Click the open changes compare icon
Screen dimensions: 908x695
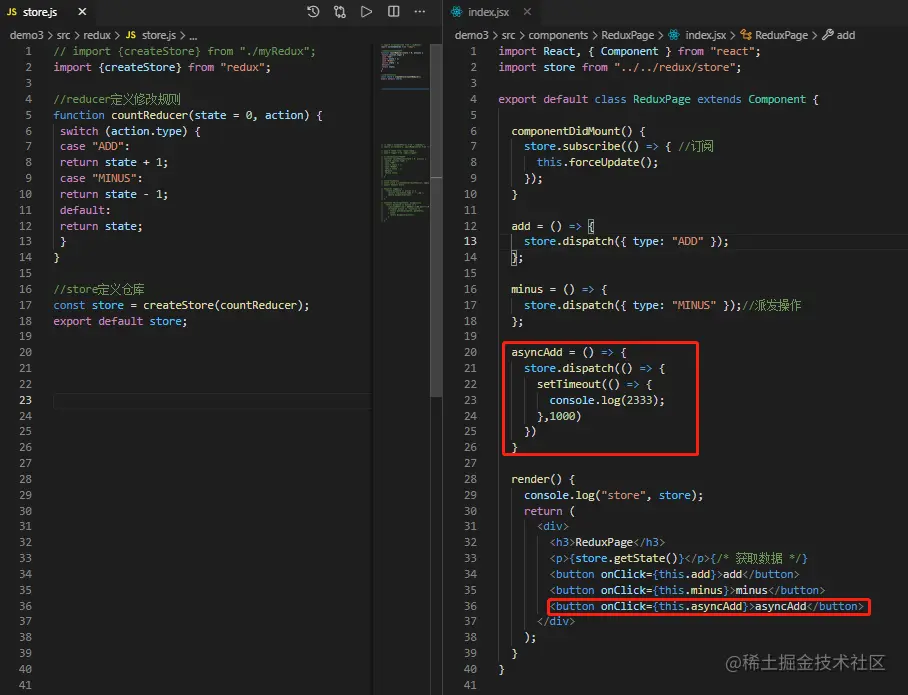(340, 12)
